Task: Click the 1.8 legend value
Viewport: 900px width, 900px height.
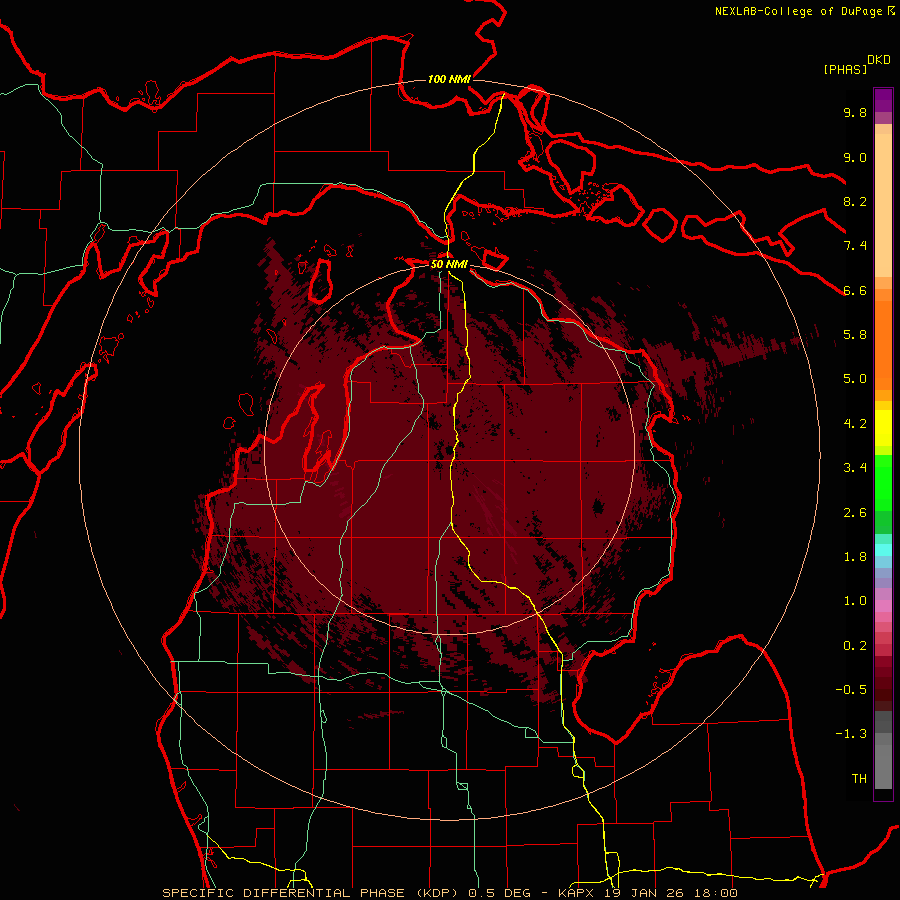Action: click(x=855, y=557)
